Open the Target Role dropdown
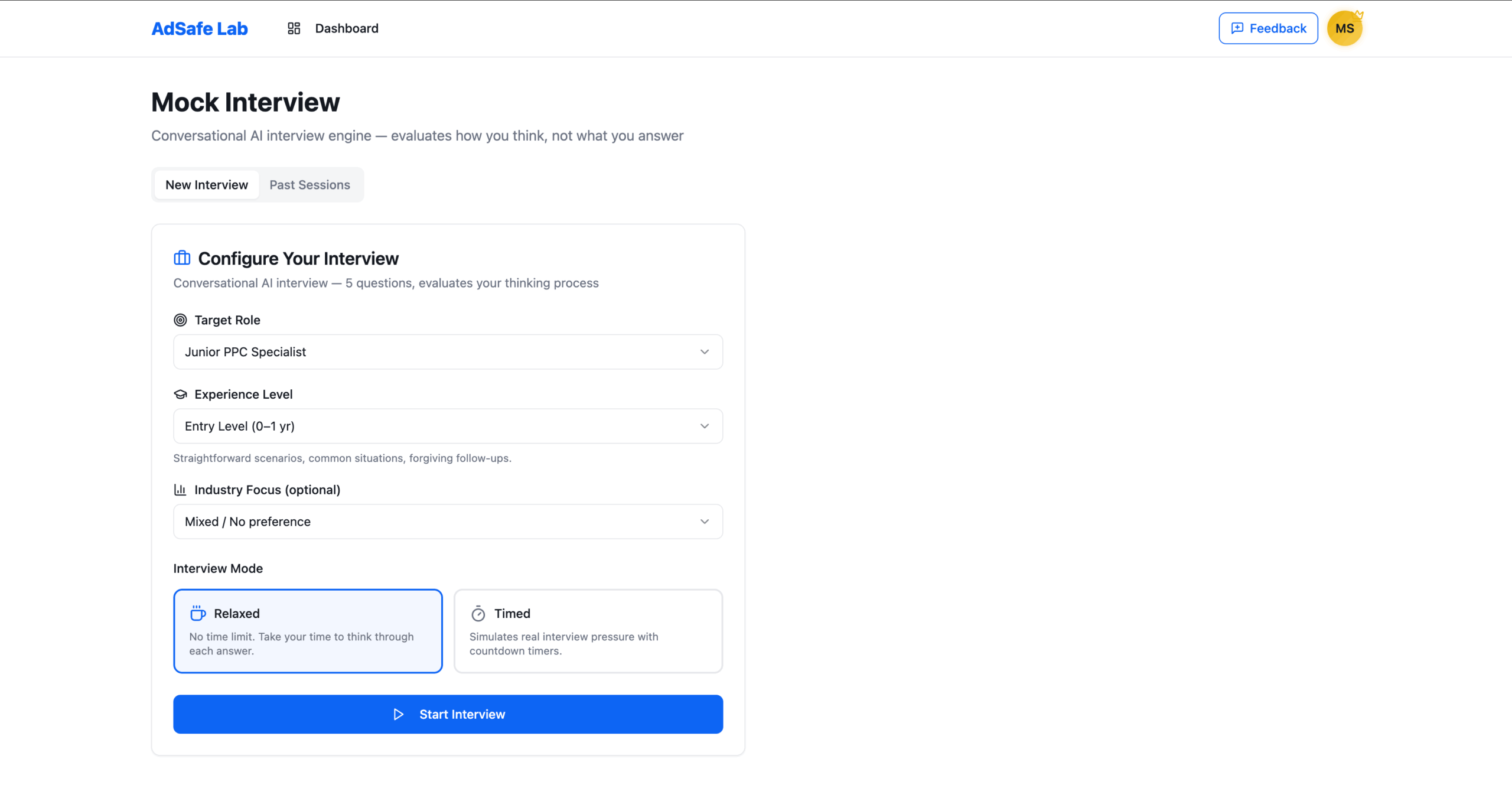 pyautogui.click(x=448, y=352)
